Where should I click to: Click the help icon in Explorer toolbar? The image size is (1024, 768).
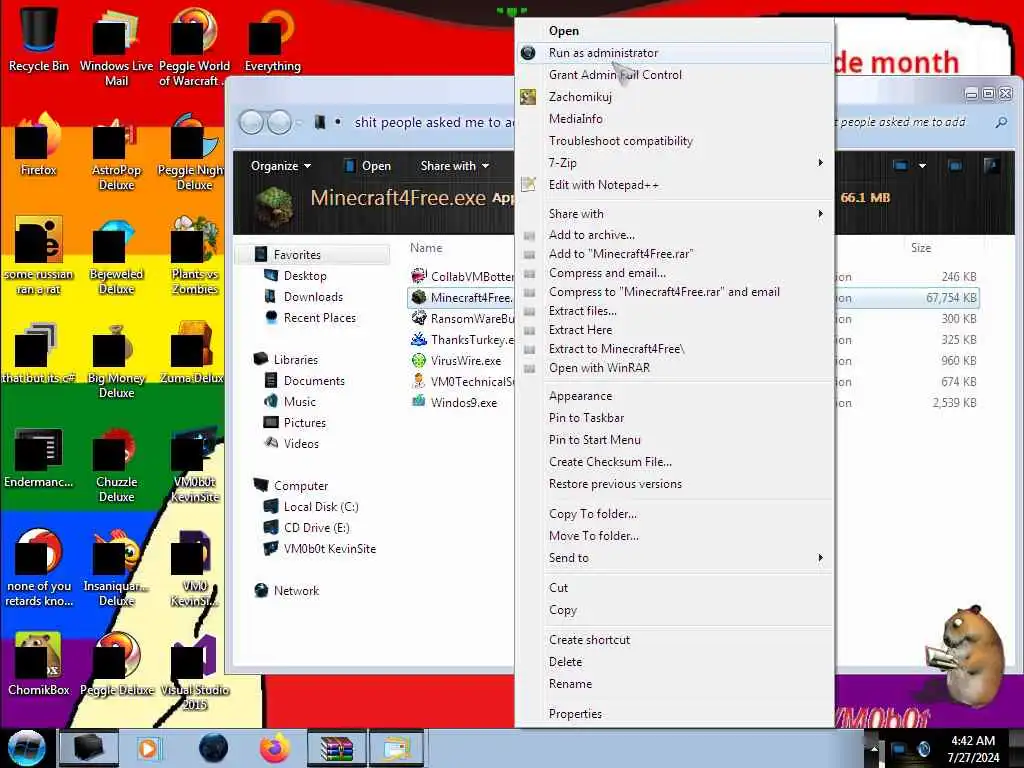pos(991,166)
